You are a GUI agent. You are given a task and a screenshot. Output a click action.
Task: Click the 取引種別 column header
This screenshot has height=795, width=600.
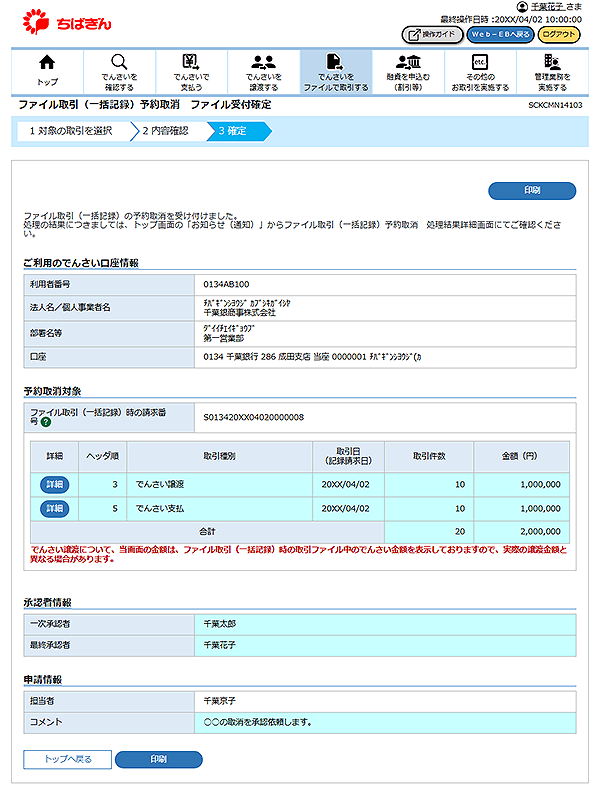pyautogui.click(x=220, y=457)
